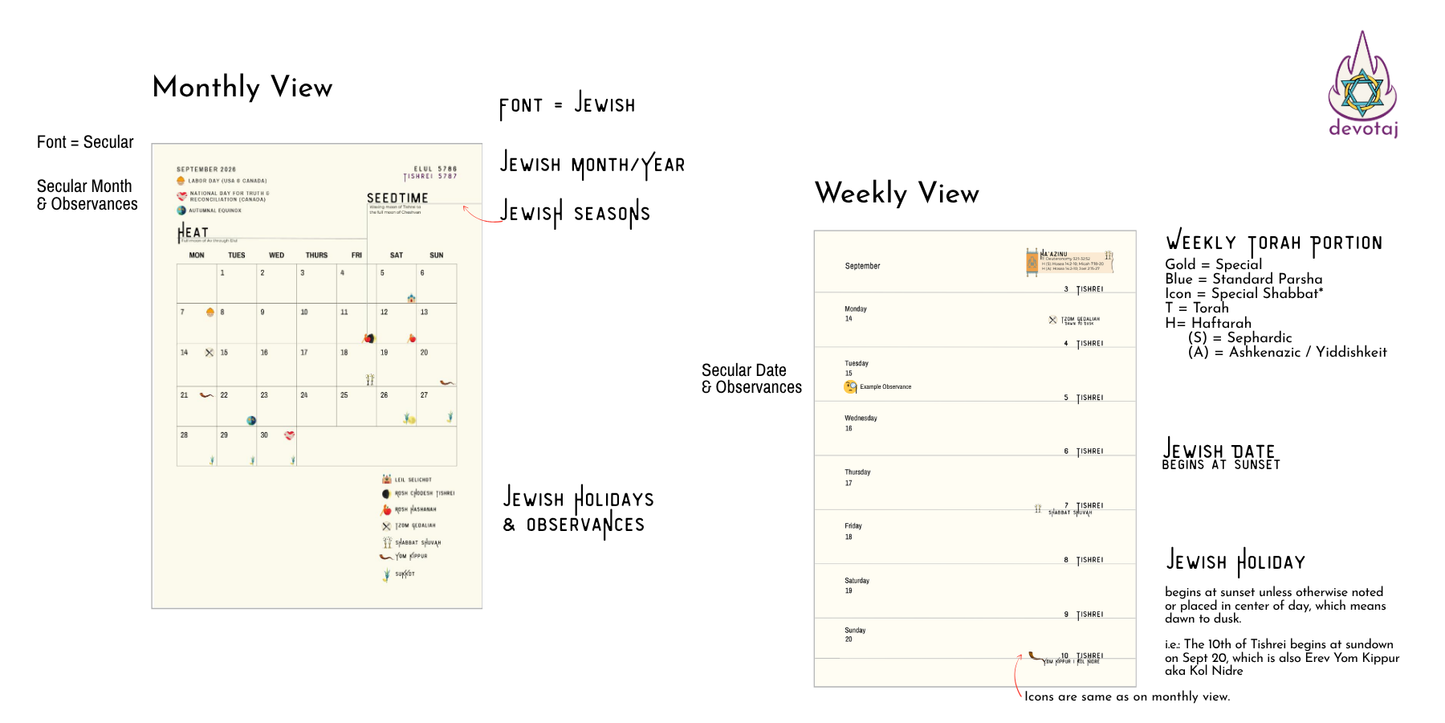This screenshot has width=1445, height=723.
Task: Click the heart icon on September 30 cell
Action: 289,435
